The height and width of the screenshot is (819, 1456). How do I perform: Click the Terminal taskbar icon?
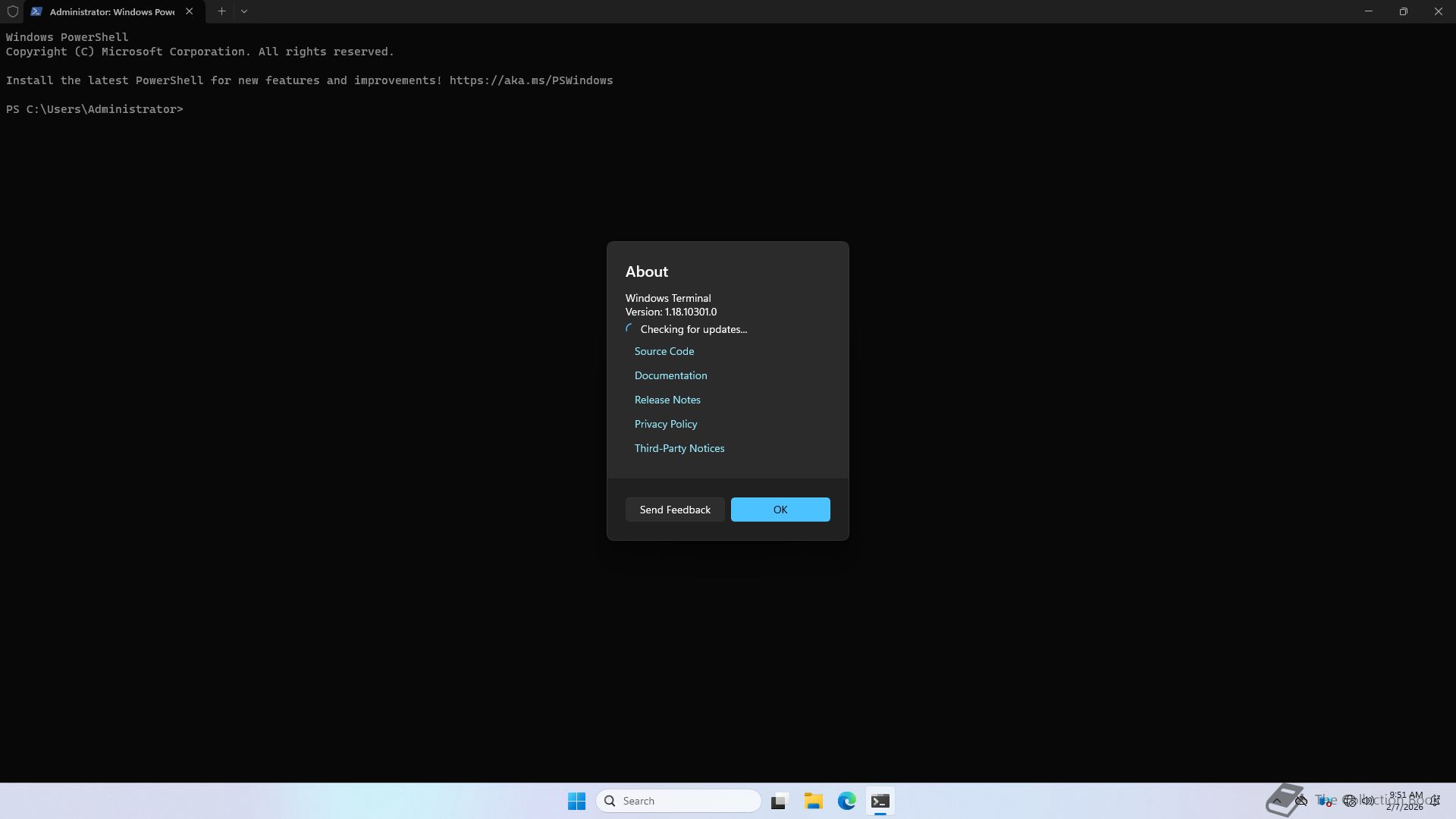pyautogui.click(x=880, y=801)
